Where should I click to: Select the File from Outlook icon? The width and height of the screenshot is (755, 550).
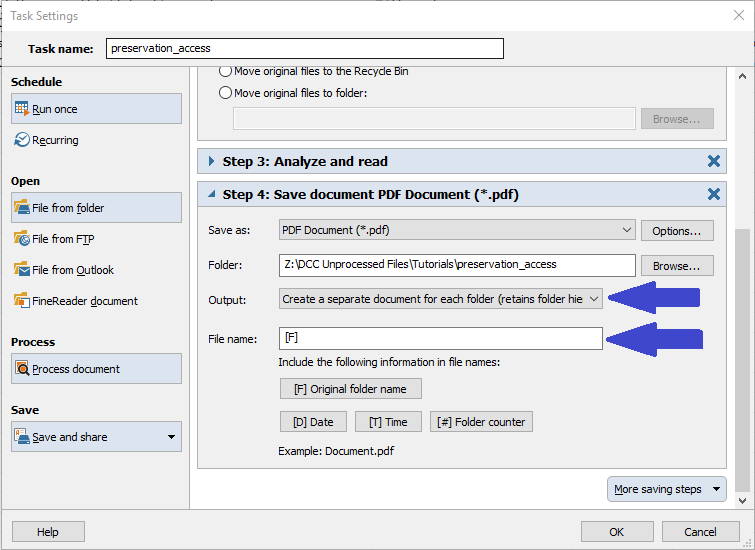coord(22,270)
